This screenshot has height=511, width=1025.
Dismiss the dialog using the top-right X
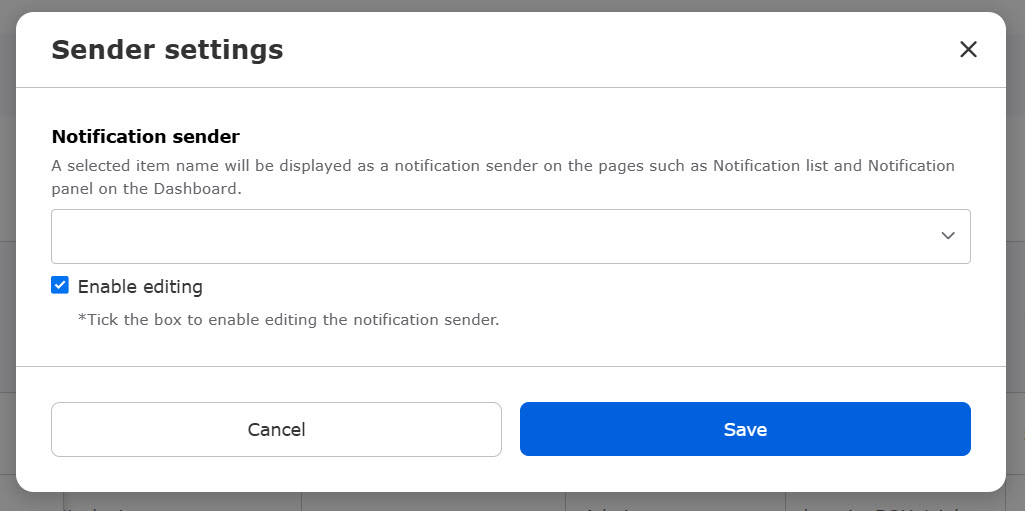click(968, 50)
